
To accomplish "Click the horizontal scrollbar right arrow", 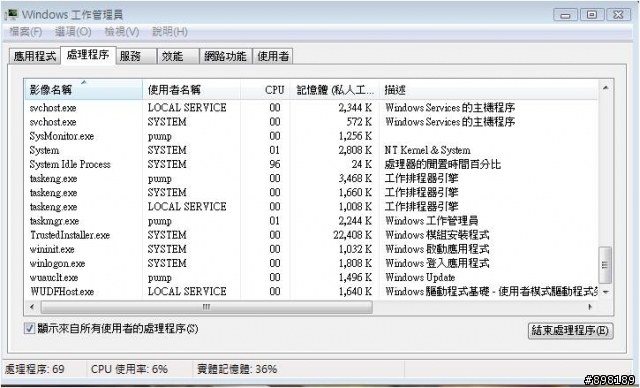I will pos(590,307).
